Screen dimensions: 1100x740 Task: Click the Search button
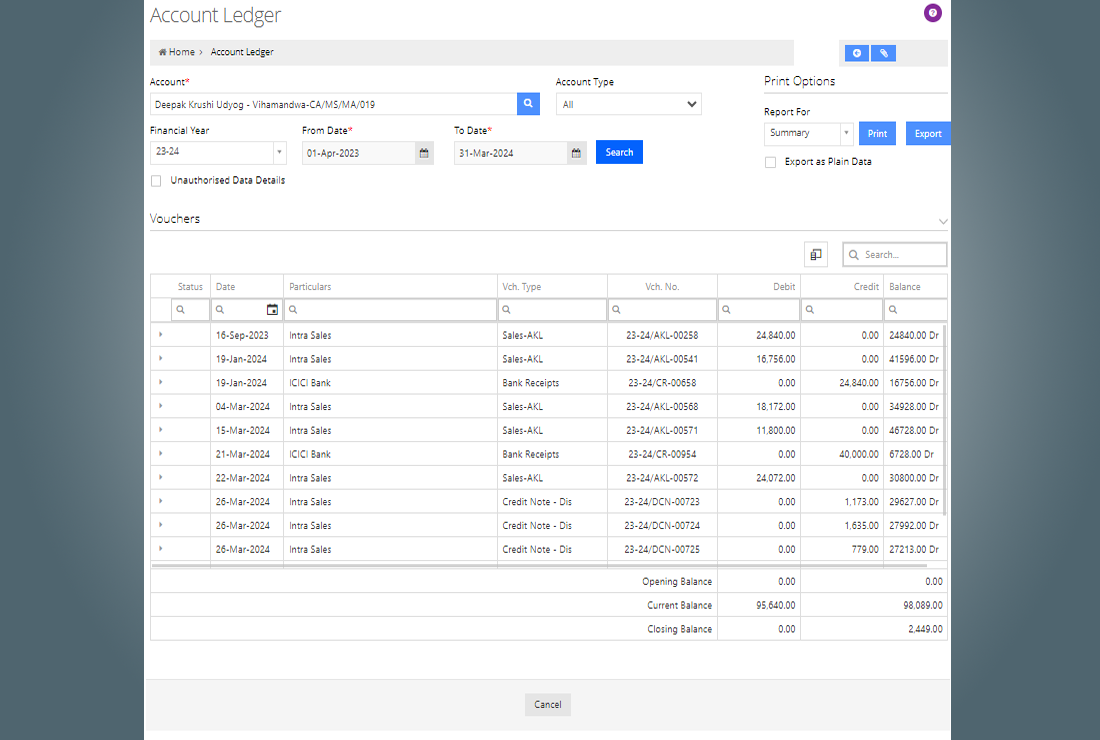pyautogui.click(x=619, y=152)
